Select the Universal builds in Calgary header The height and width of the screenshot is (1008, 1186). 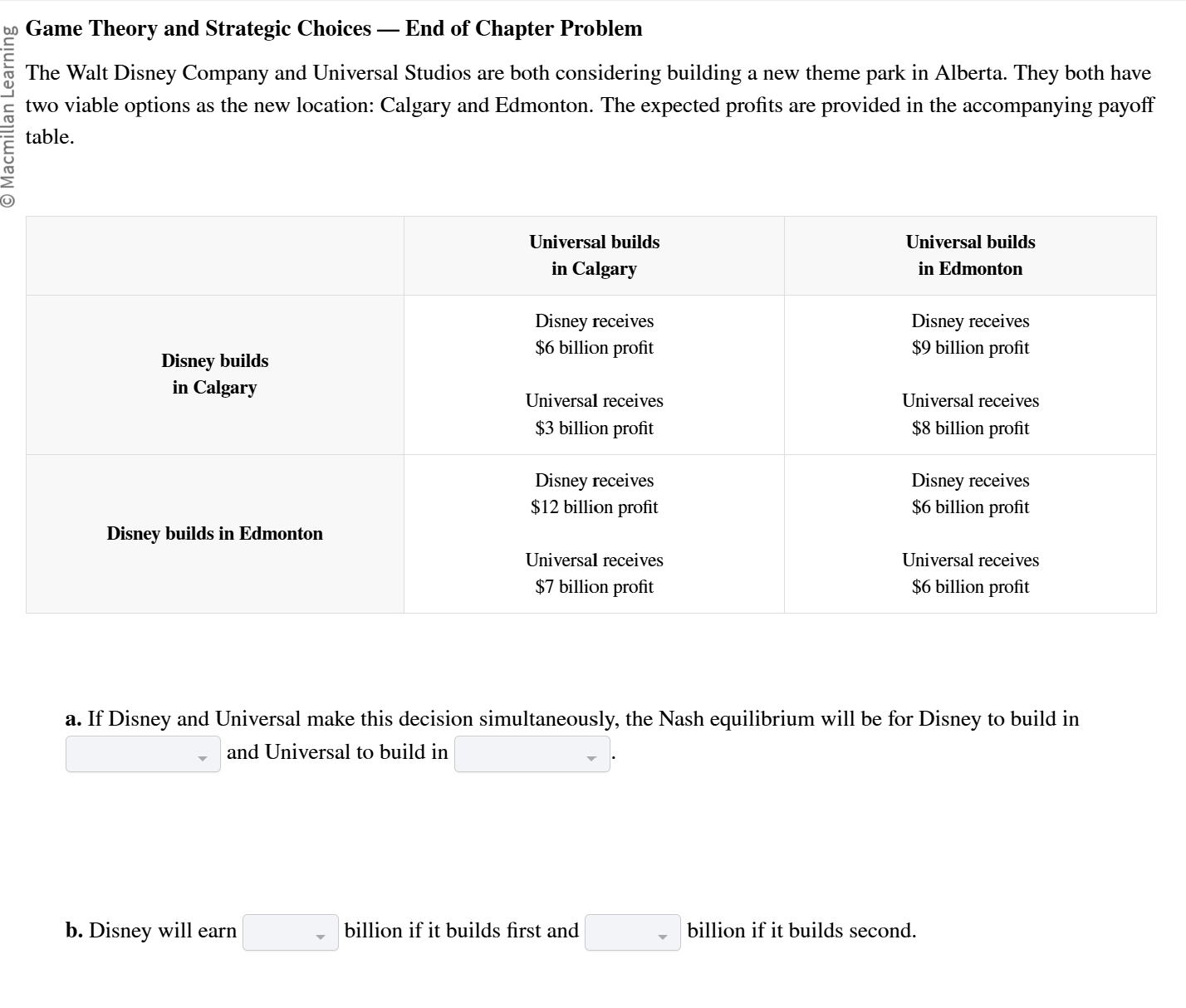(x=594, y=255)
